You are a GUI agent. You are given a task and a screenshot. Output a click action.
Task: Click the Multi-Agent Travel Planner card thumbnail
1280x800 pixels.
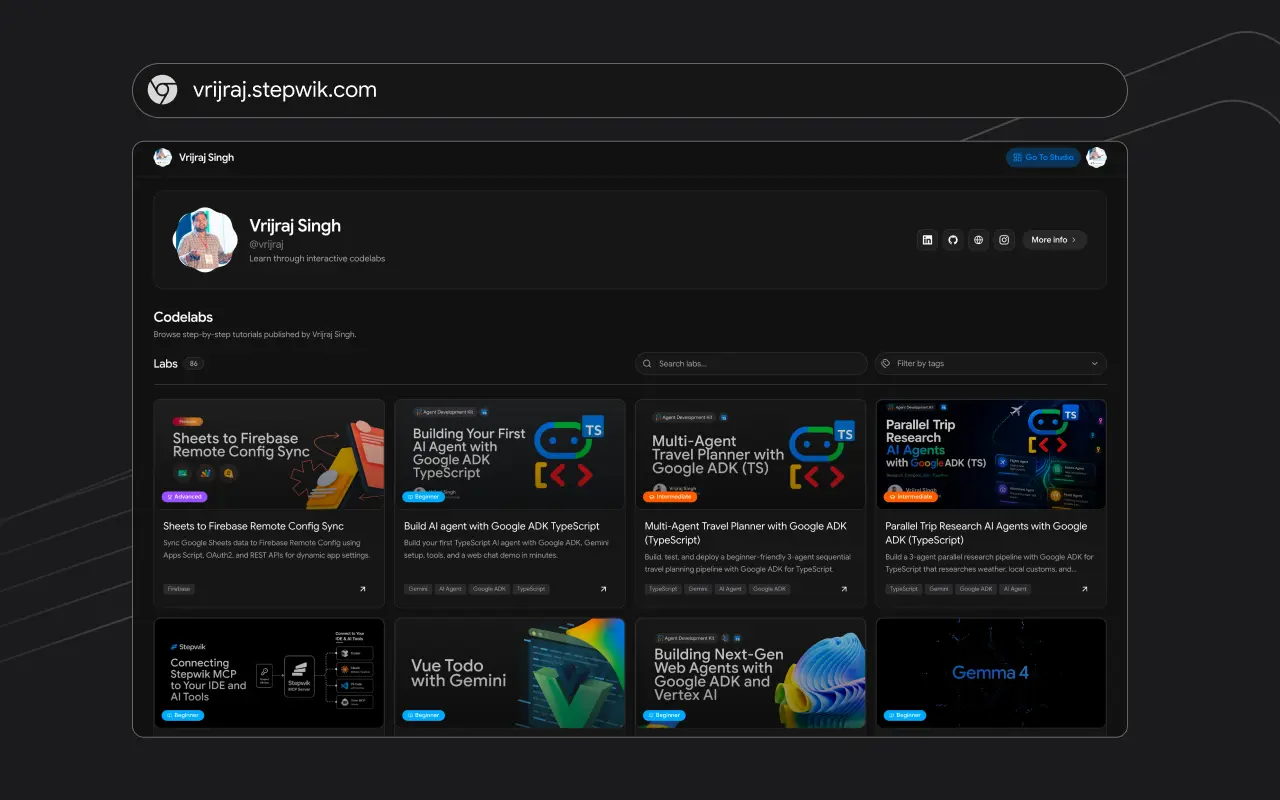pos(751,455)
